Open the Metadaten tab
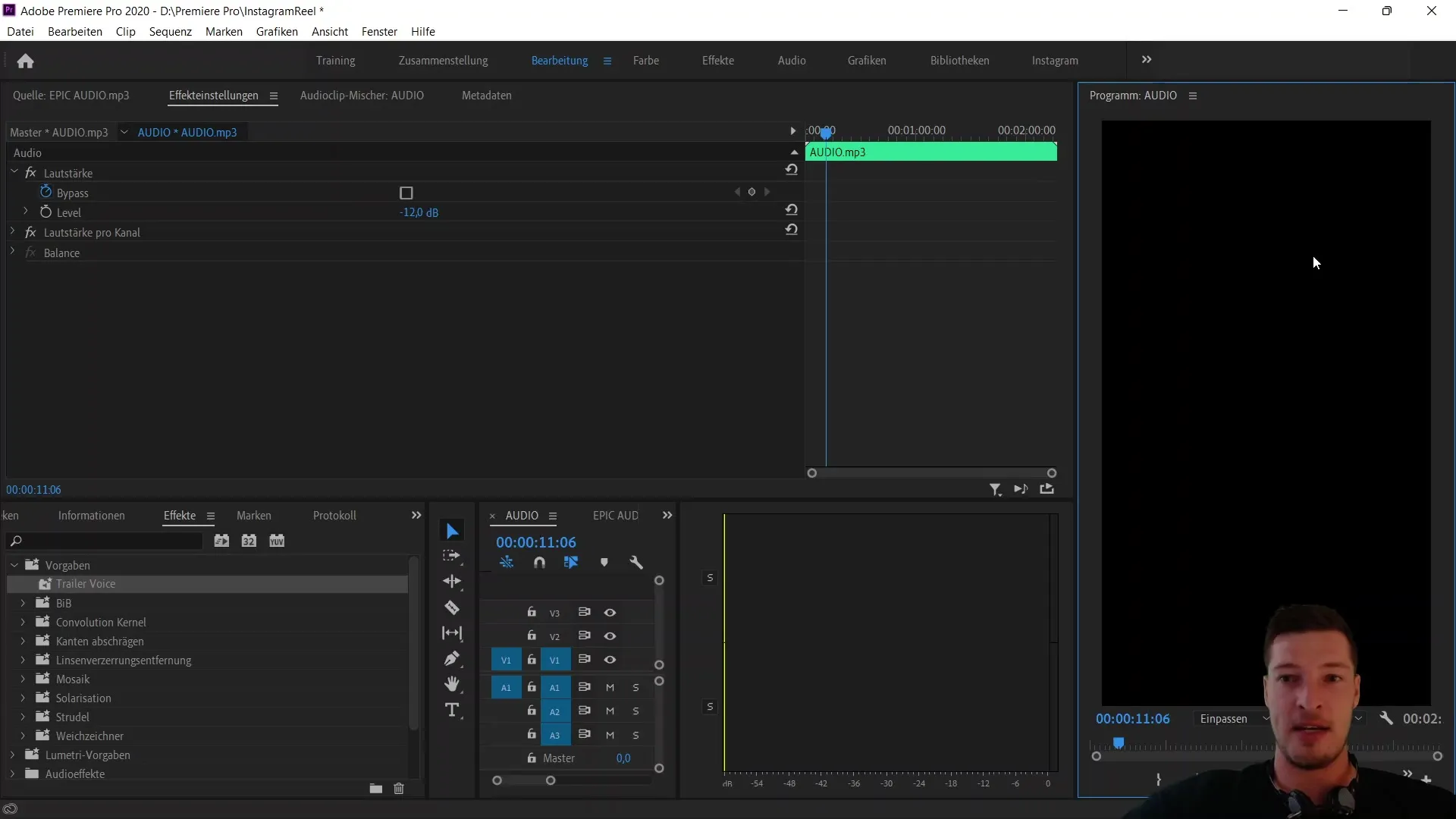The width and height of the screenshot is (1456, 819). pos(487,96)
